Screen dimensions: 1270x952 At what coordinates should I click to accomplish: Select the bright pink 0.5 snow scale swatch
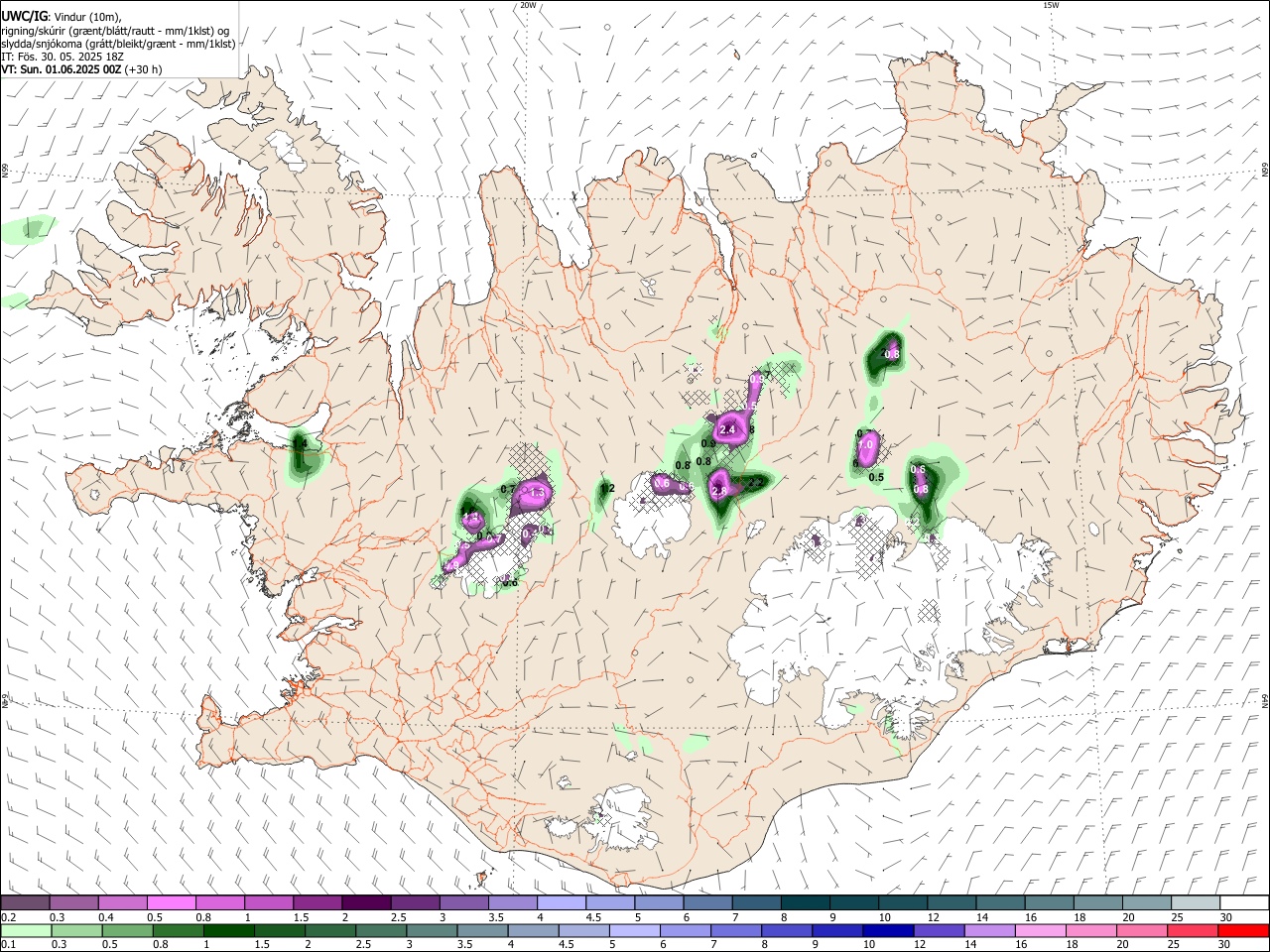(x=171, y=903)
